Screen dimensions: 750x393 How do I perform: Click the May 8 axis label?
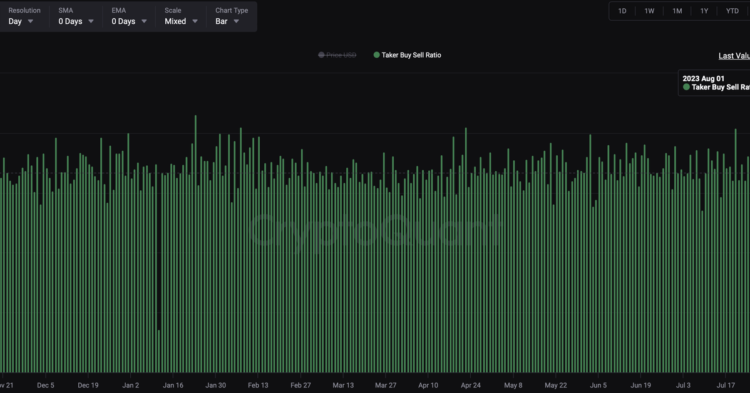[x=513, y=385]
